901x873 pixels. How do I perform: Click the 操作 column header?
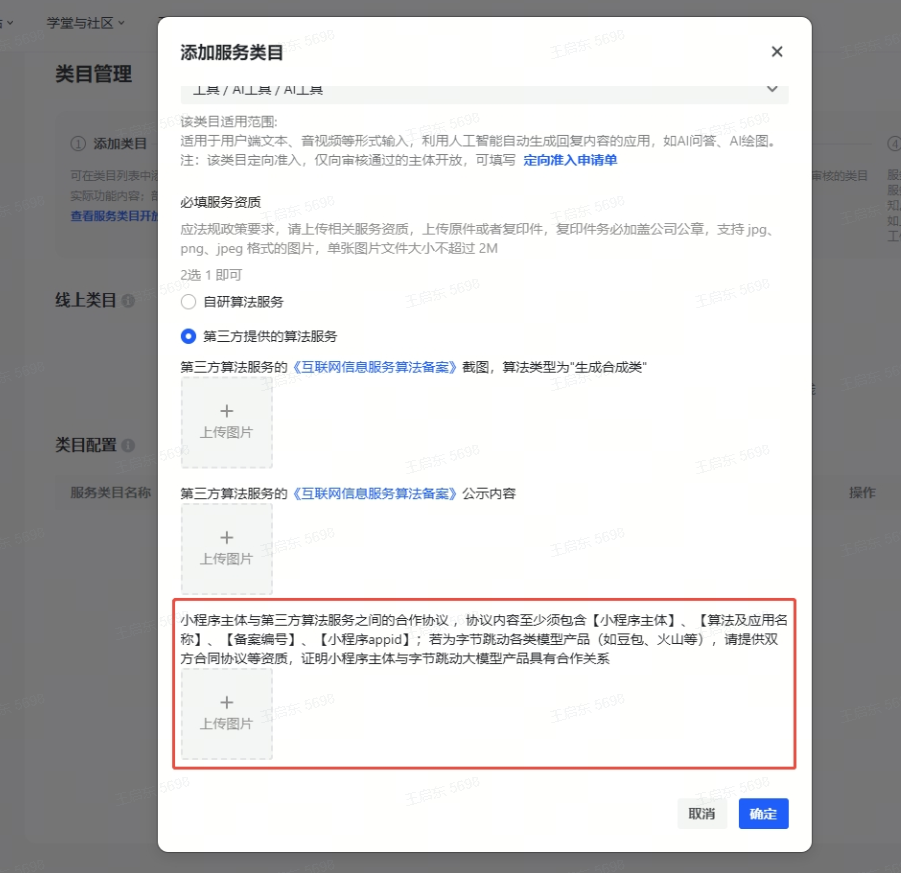click(861, 493)
